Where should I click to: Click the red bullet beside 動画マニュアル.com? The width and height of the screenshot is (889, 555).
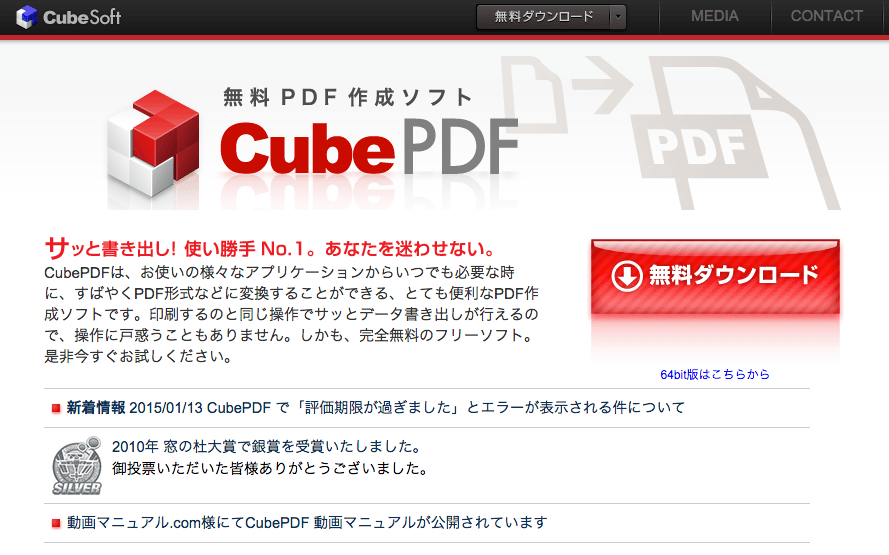[56, 523]
